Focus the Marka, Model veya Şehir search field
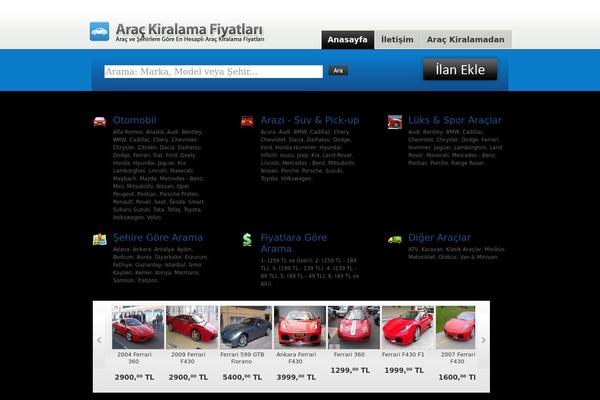The height and width of the screenshot is (400, 600). (x=214, y=72)
